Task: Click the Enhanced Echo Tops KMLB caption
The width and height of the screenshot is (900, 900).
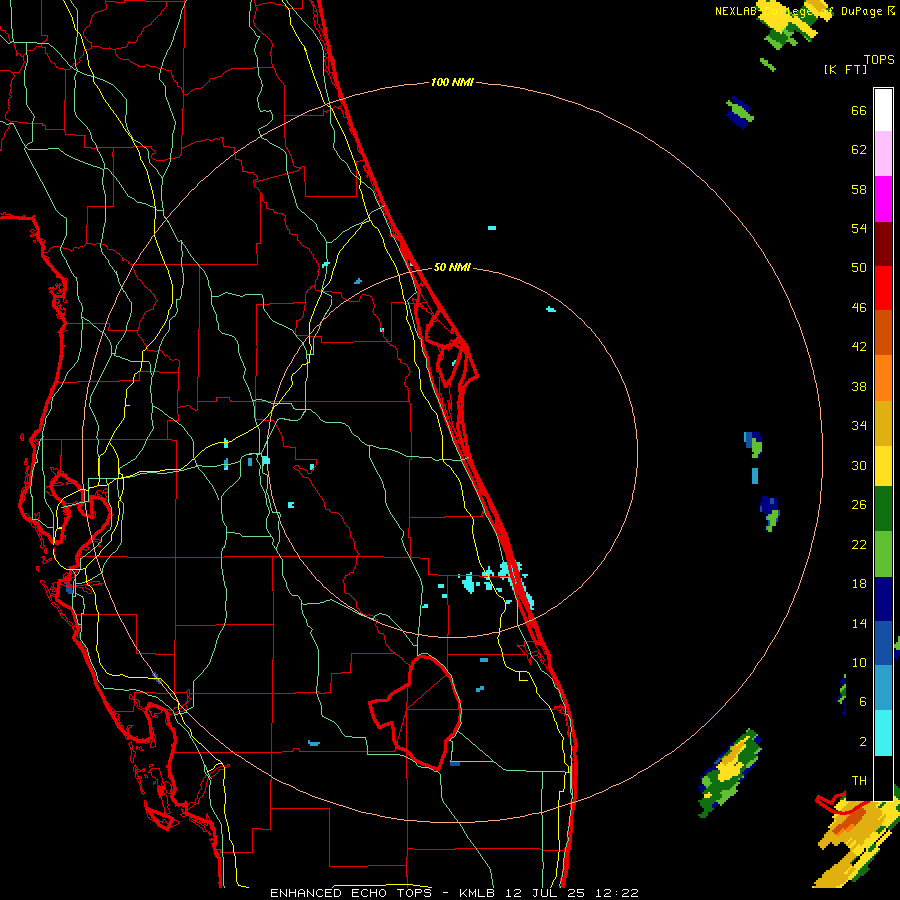Action: (x=454, y=893)
